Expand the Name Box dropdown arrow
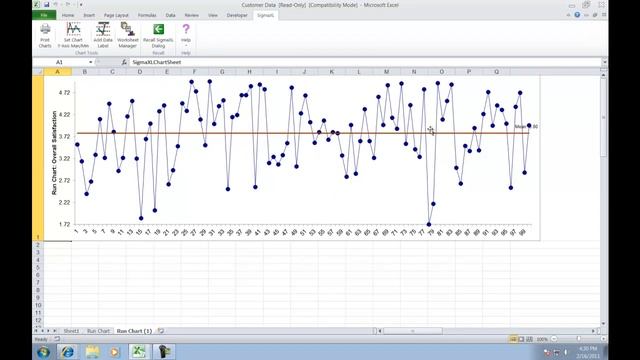 [91, 62]
